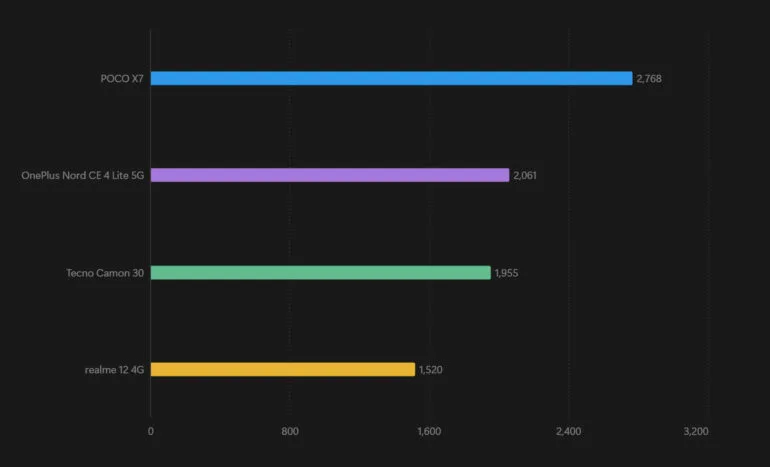770x467 pixels.
Task: Click the blue POCO X7 bar
Action: click(391, 79)
